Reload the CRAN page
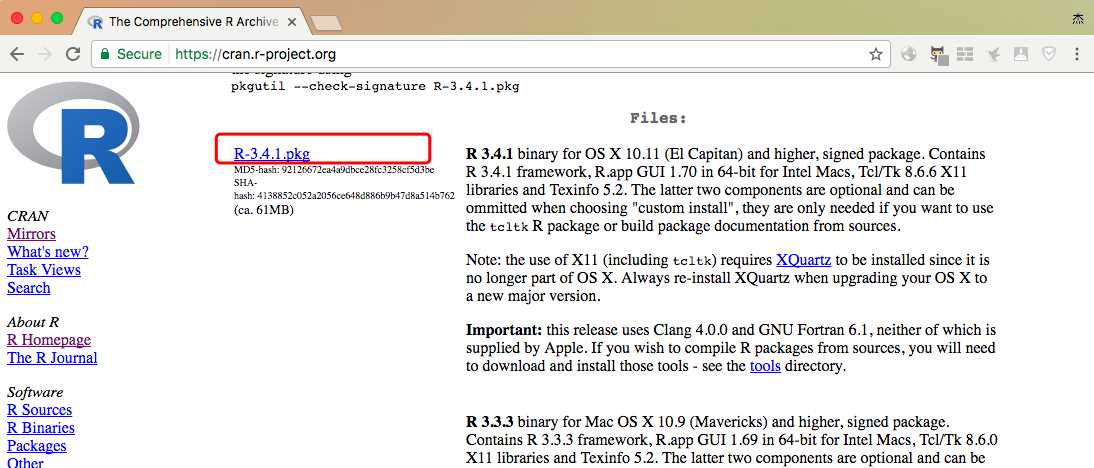The image size is (1094, 468). (73, 54)
